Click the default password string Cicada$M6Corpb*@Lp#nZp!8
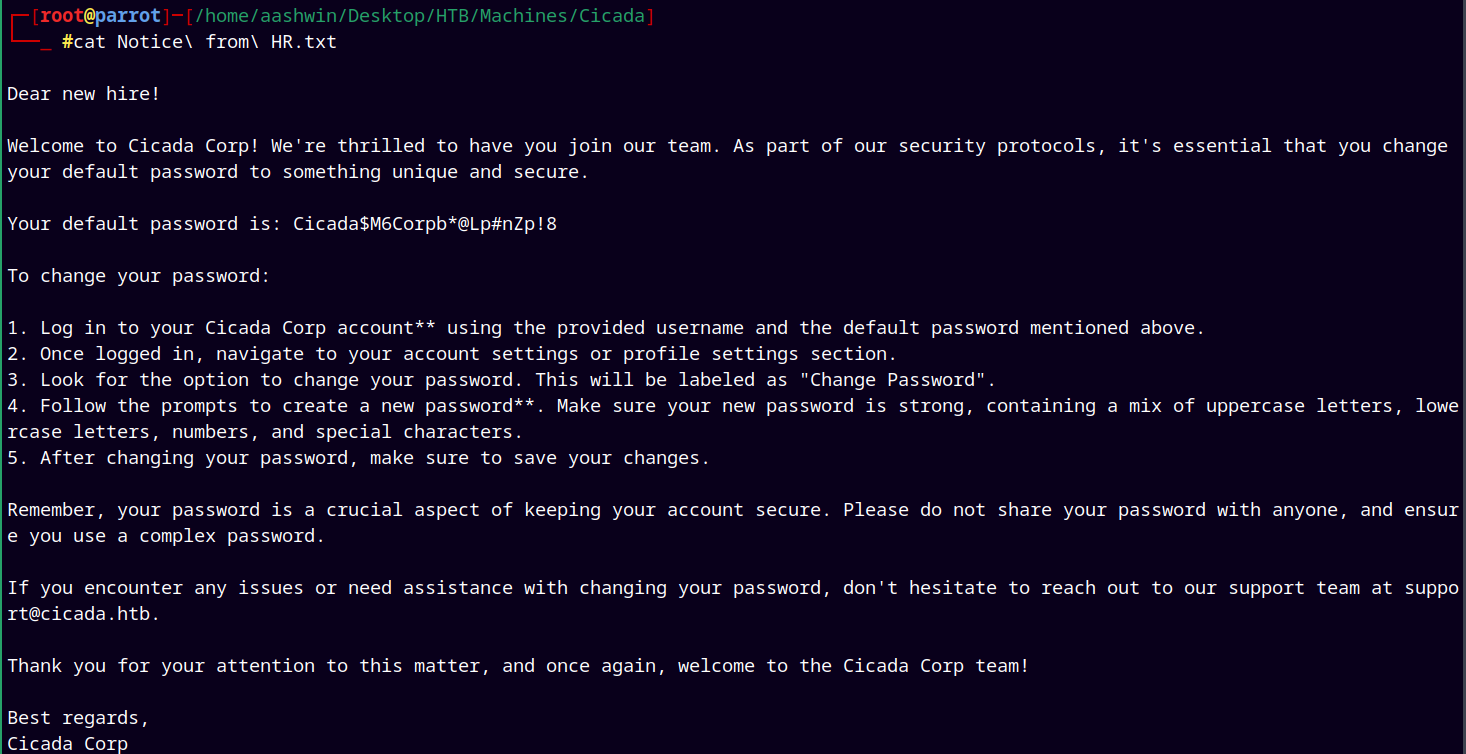Screen dimensions: 1466x754 coord(425,224)
